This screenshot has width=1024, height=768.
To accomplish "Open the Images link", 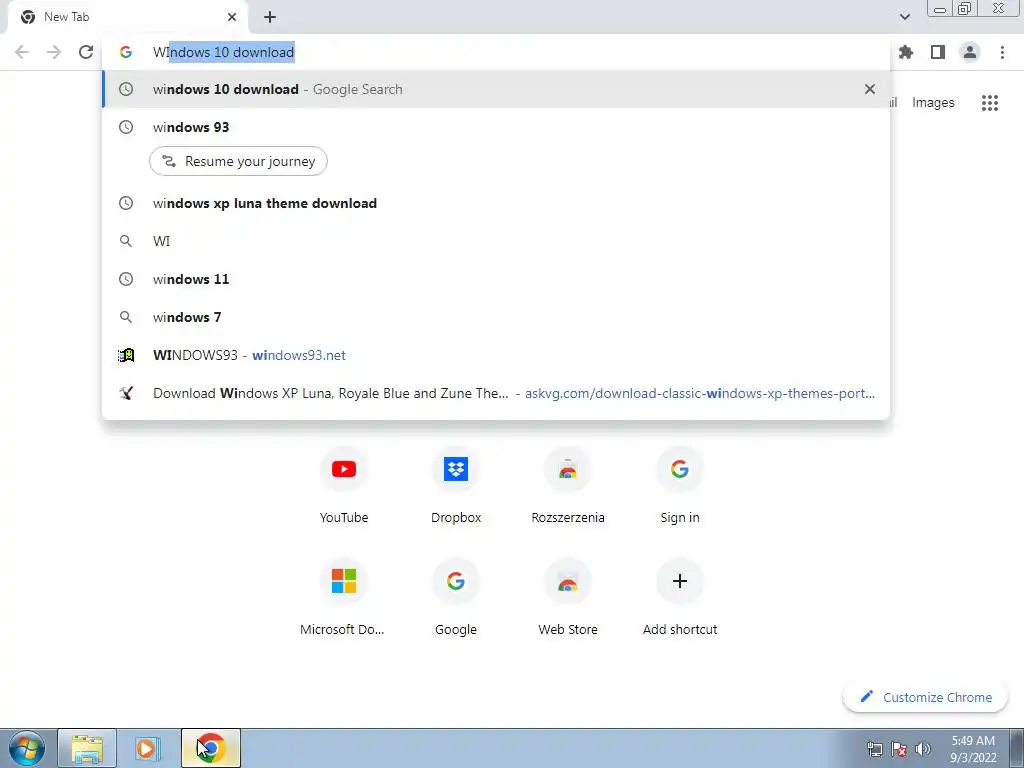I will [x=933, y=103].
